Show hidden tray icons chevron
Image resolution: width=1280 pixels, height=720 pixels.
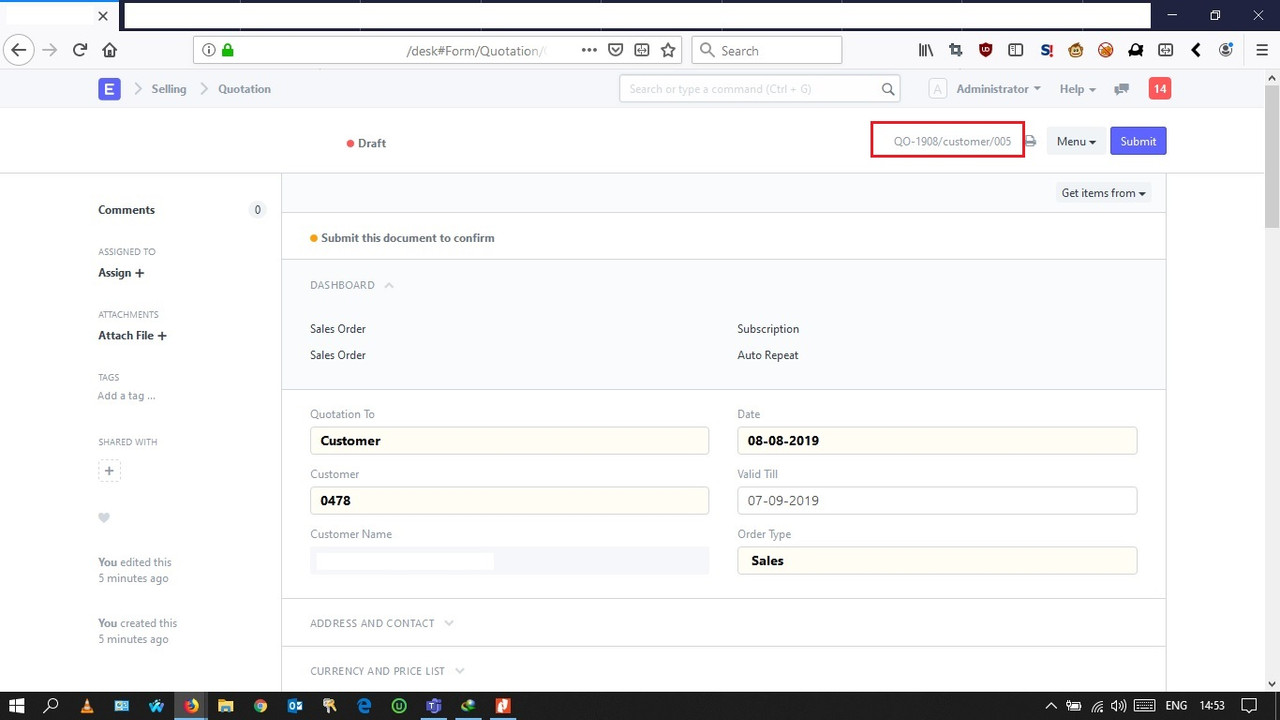pos(1051,705)
